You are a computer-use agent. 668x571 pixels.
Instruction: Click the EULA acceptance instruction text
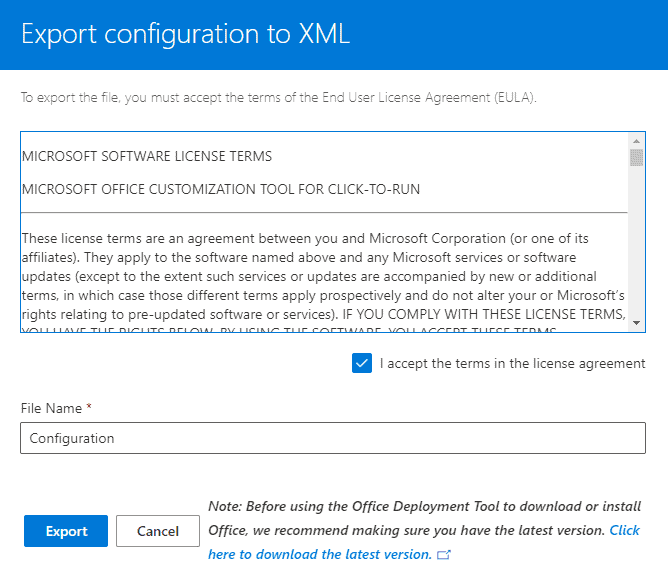coord(279,98)
